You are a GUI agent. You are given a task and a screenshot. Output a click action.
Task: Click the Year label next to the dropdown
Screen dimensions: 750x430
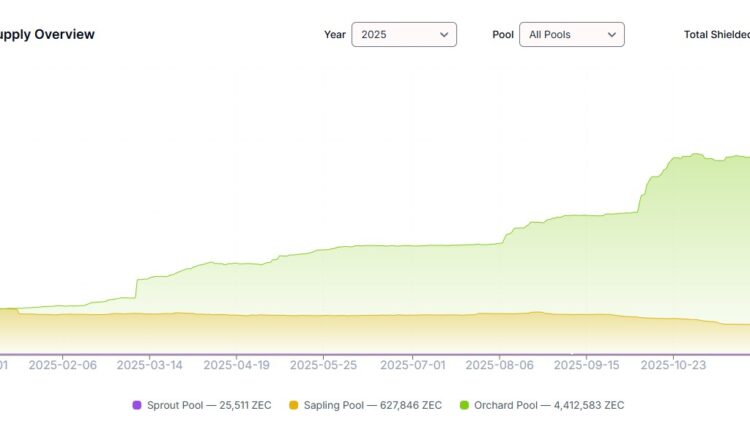[x=334, y=34]
